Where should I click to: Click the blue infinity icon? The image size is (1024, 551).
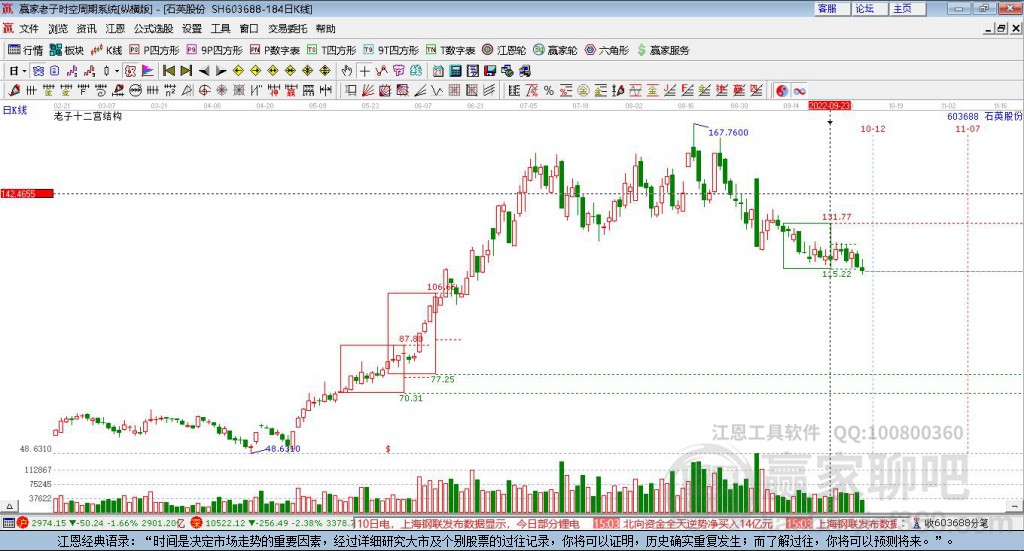coord(799,91)
